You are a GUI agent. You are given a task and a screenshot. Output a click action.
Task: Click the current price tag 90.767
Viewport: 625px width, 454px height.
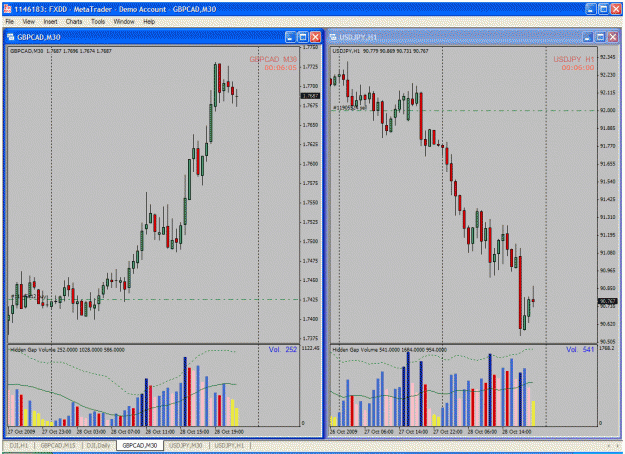pyautogui.click(x=608, y=301)
